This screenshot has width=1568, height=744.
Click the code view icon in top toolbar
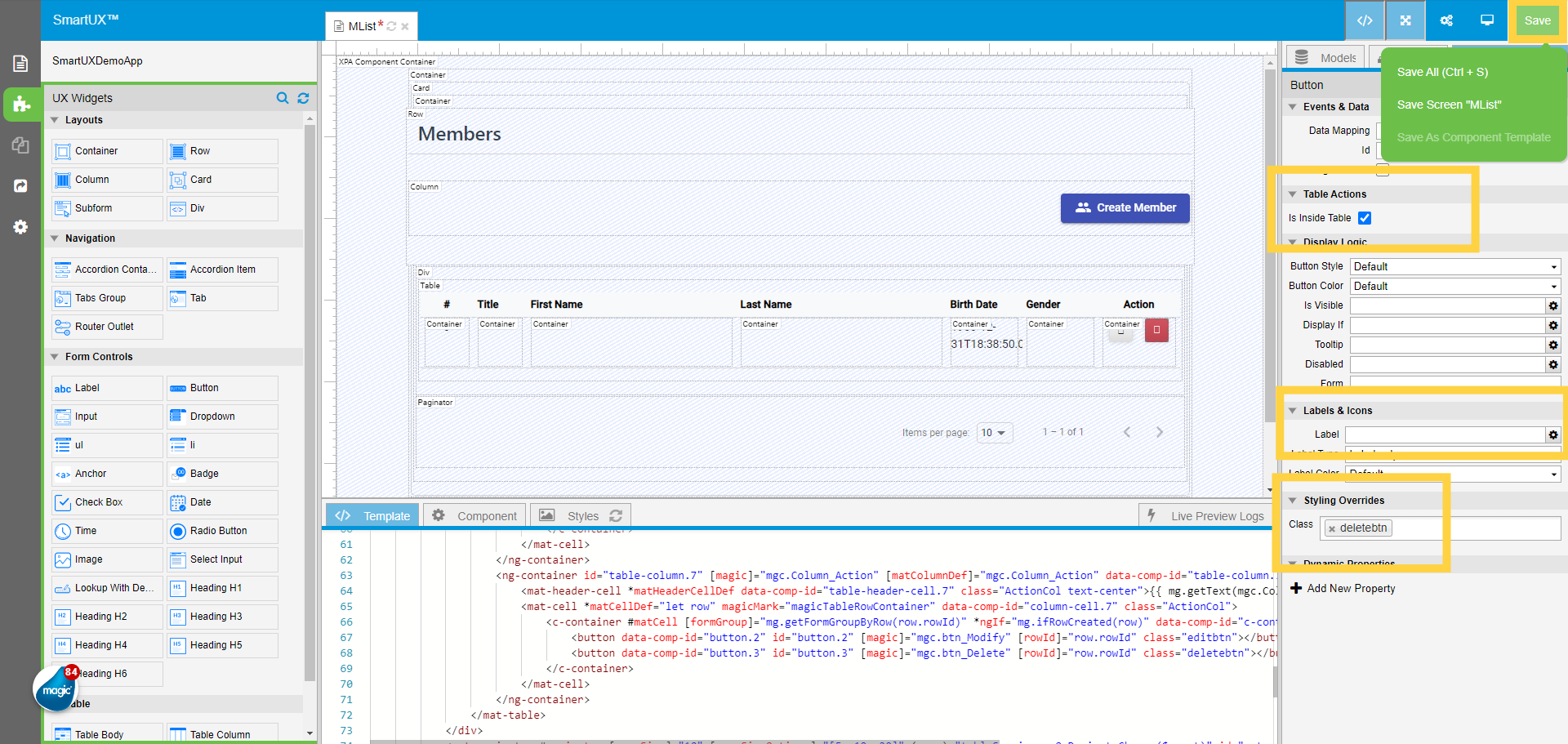[1364, 20]
